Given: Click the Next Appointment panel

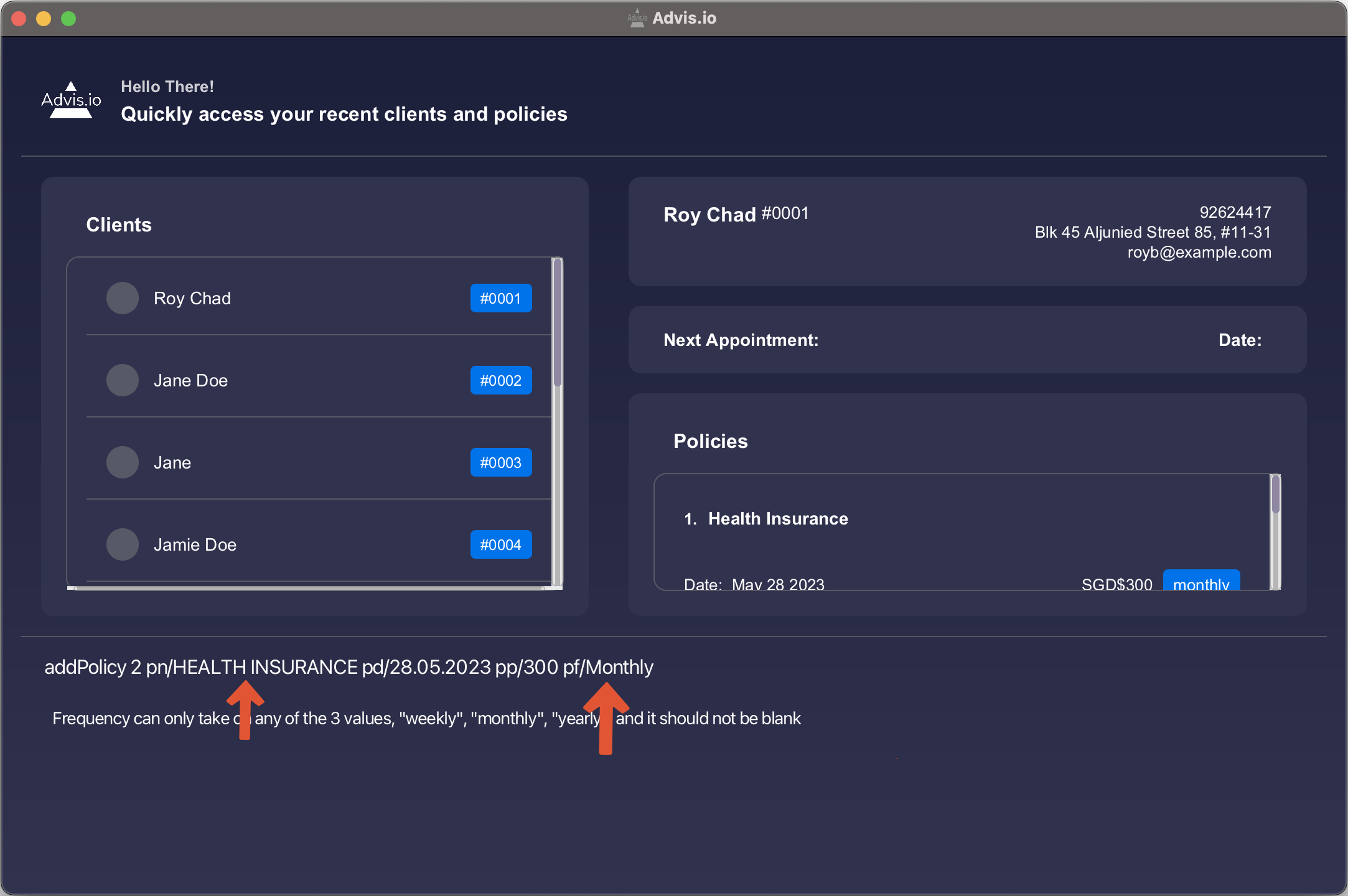Looking at the screenshot, I should (x=967, y=340).
